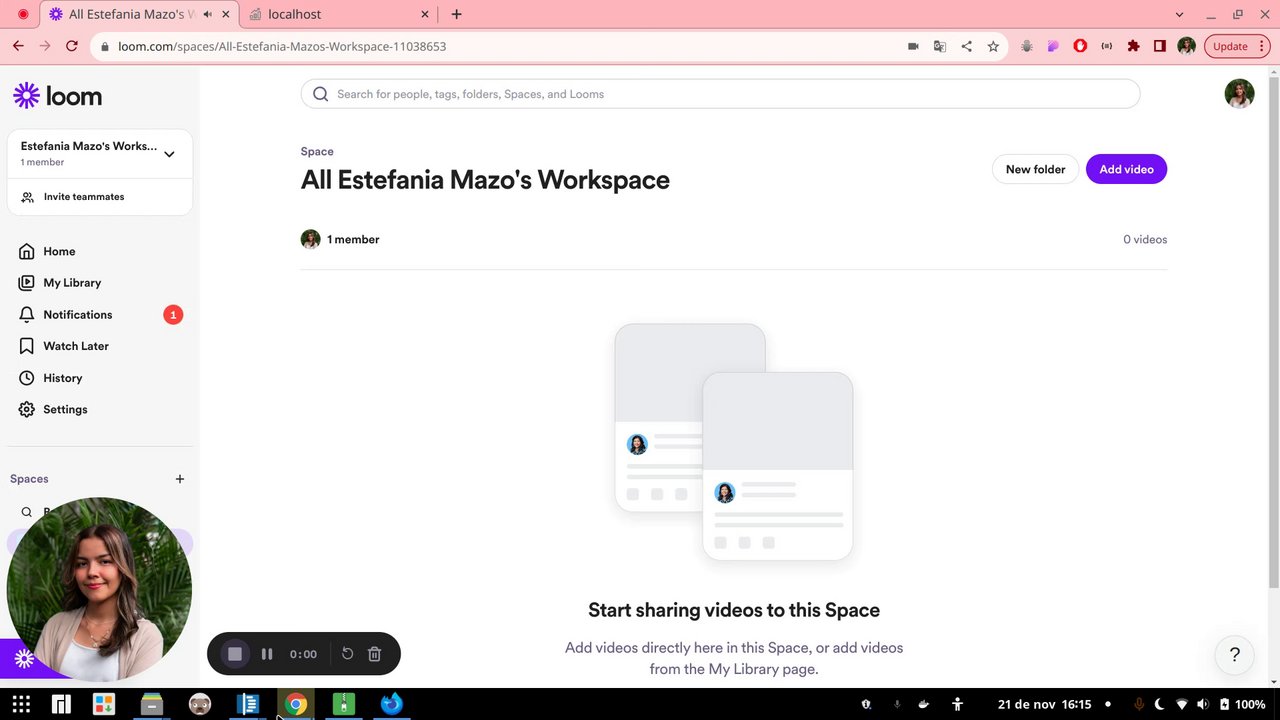1280x720 pixels.
Task: Open the tab search dropdown arrow
Action: (1180, 14)
